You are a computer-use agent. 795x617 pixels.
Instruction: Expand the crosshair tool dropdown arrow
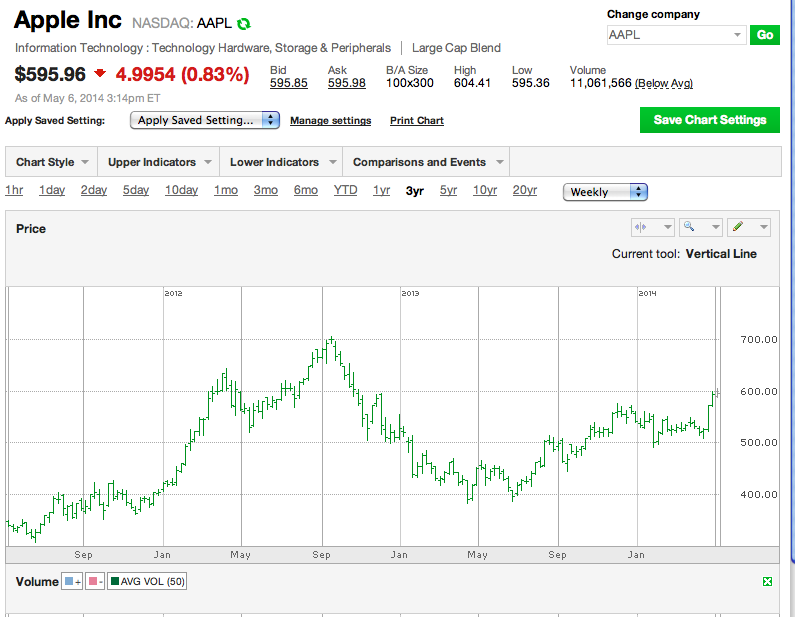coord(668,227)
